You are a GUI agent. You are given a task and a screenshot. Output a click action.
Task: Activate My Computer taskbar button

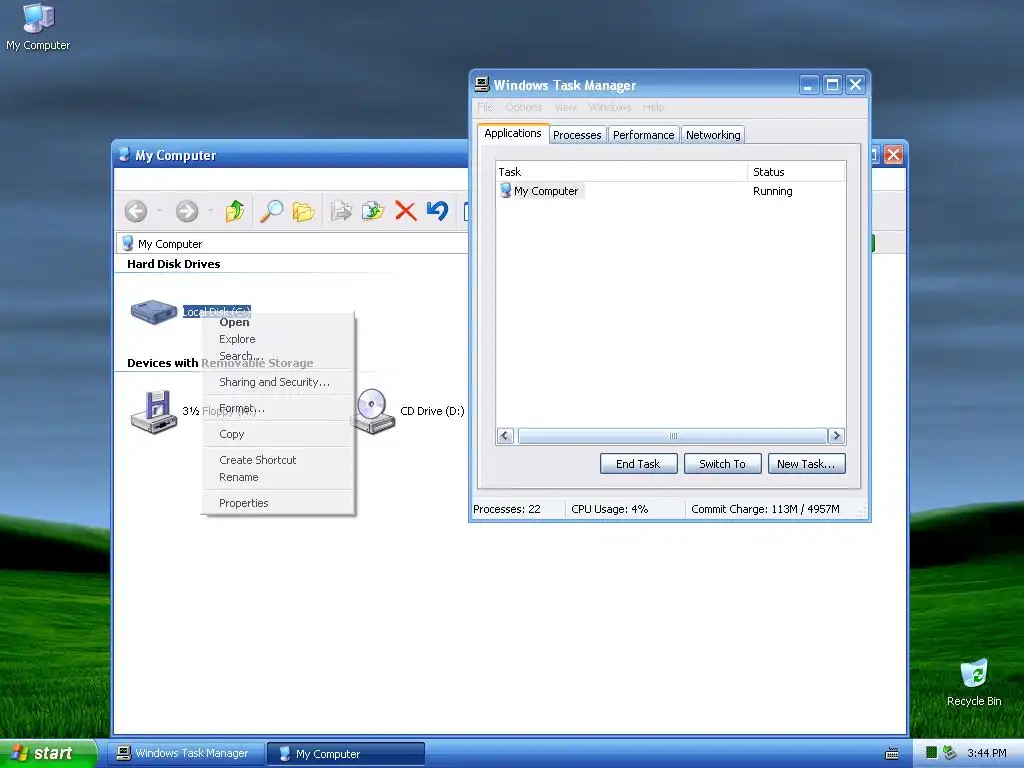(x=346, y=754)
